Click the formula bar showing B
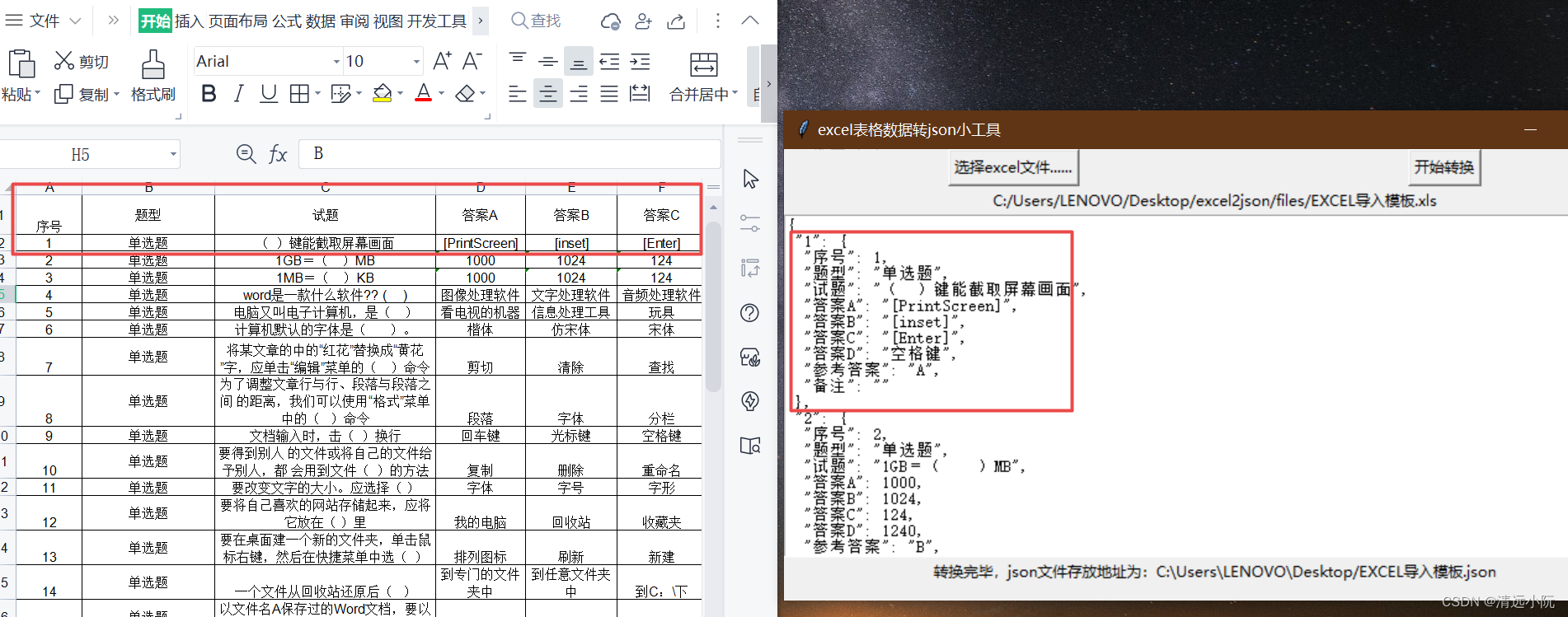 tap(509, 154)
